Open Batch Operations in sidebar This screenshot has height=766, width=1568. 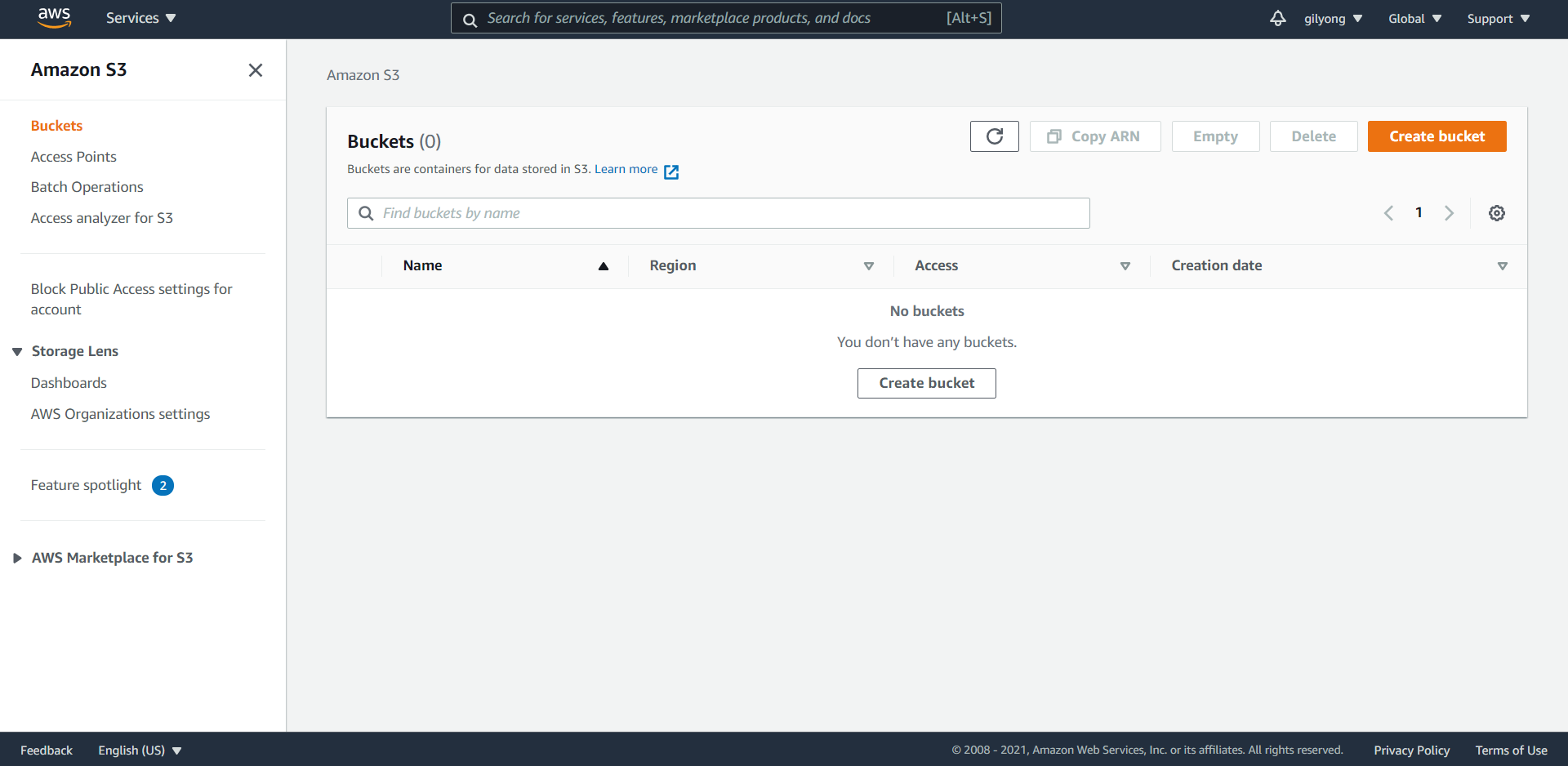pos(87,187)
